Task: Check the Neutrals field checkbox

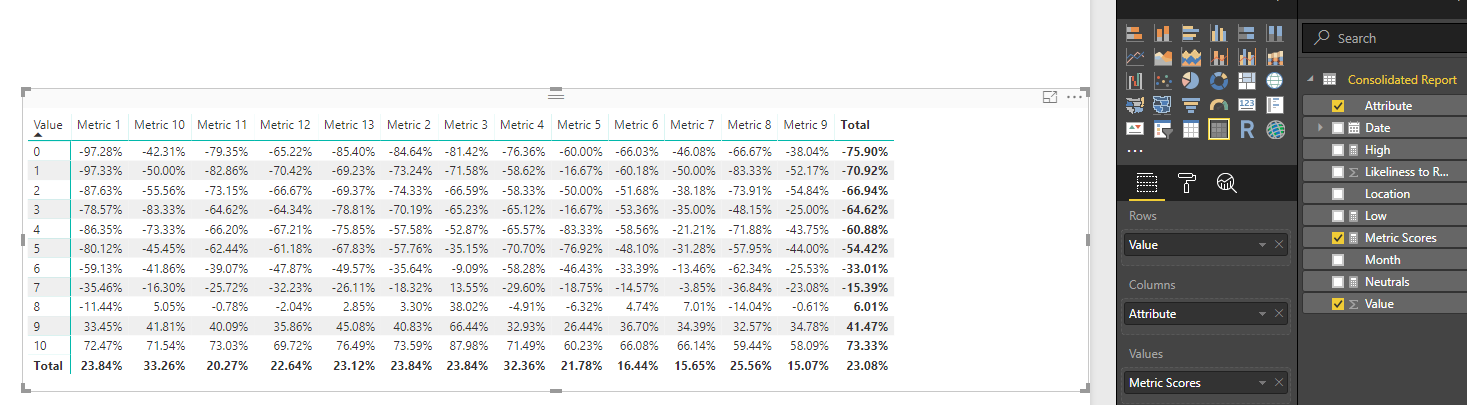Action: coord(1338,282)
